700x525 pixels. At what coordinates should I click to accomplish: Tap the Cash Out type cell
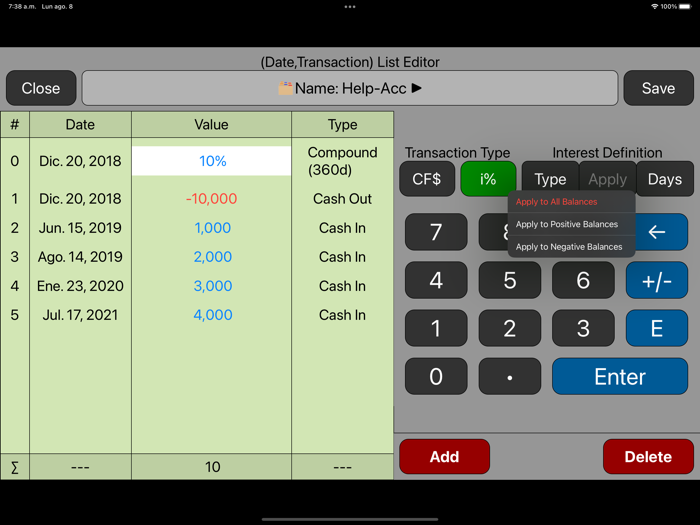(342, 199)
